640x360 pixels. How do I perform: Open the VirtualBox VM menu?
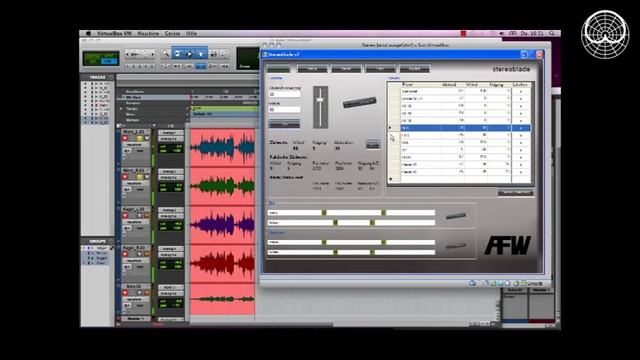coord(114,33)
